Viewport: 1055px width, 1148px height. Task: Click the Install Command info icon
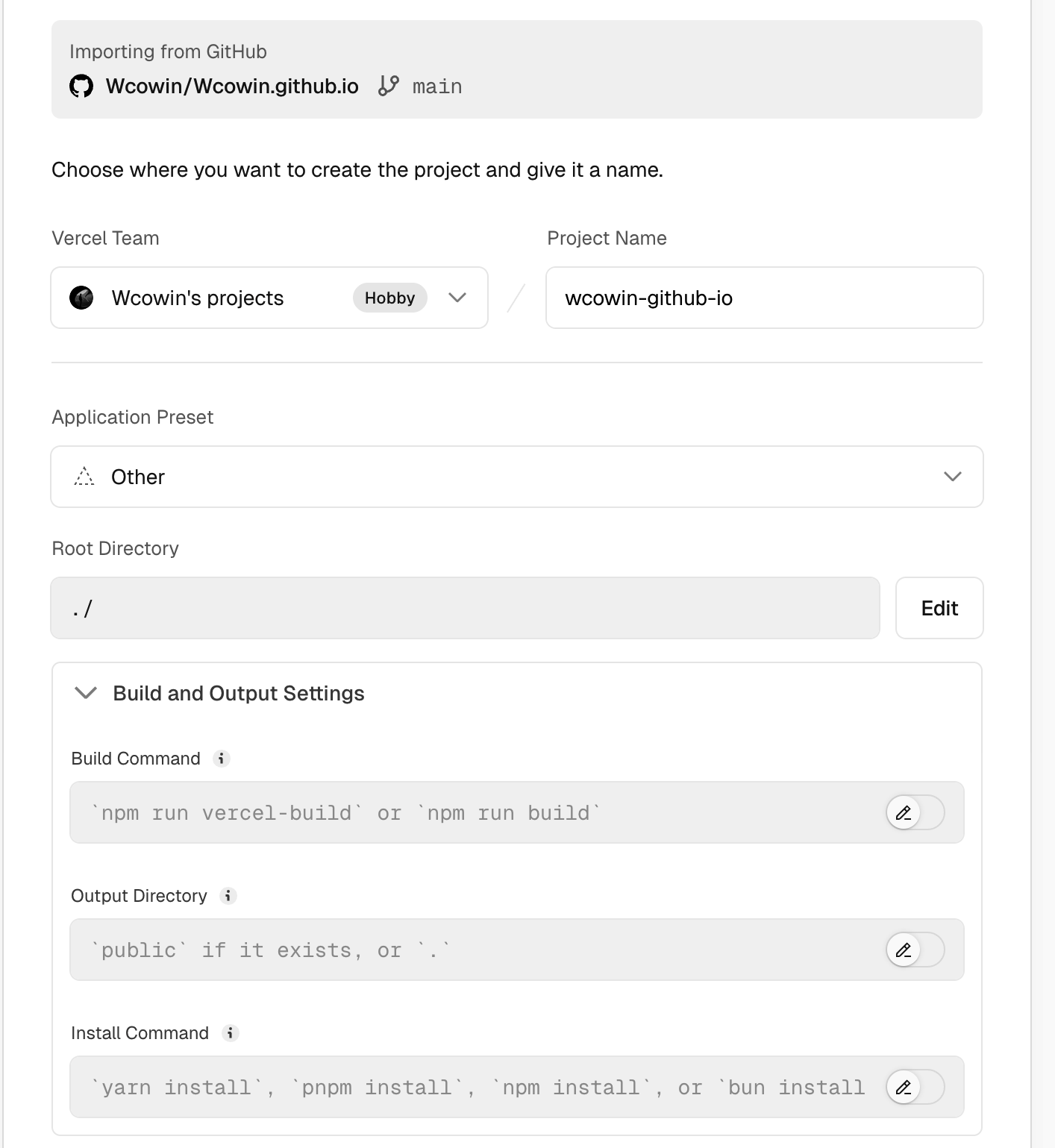[231, 1033]
